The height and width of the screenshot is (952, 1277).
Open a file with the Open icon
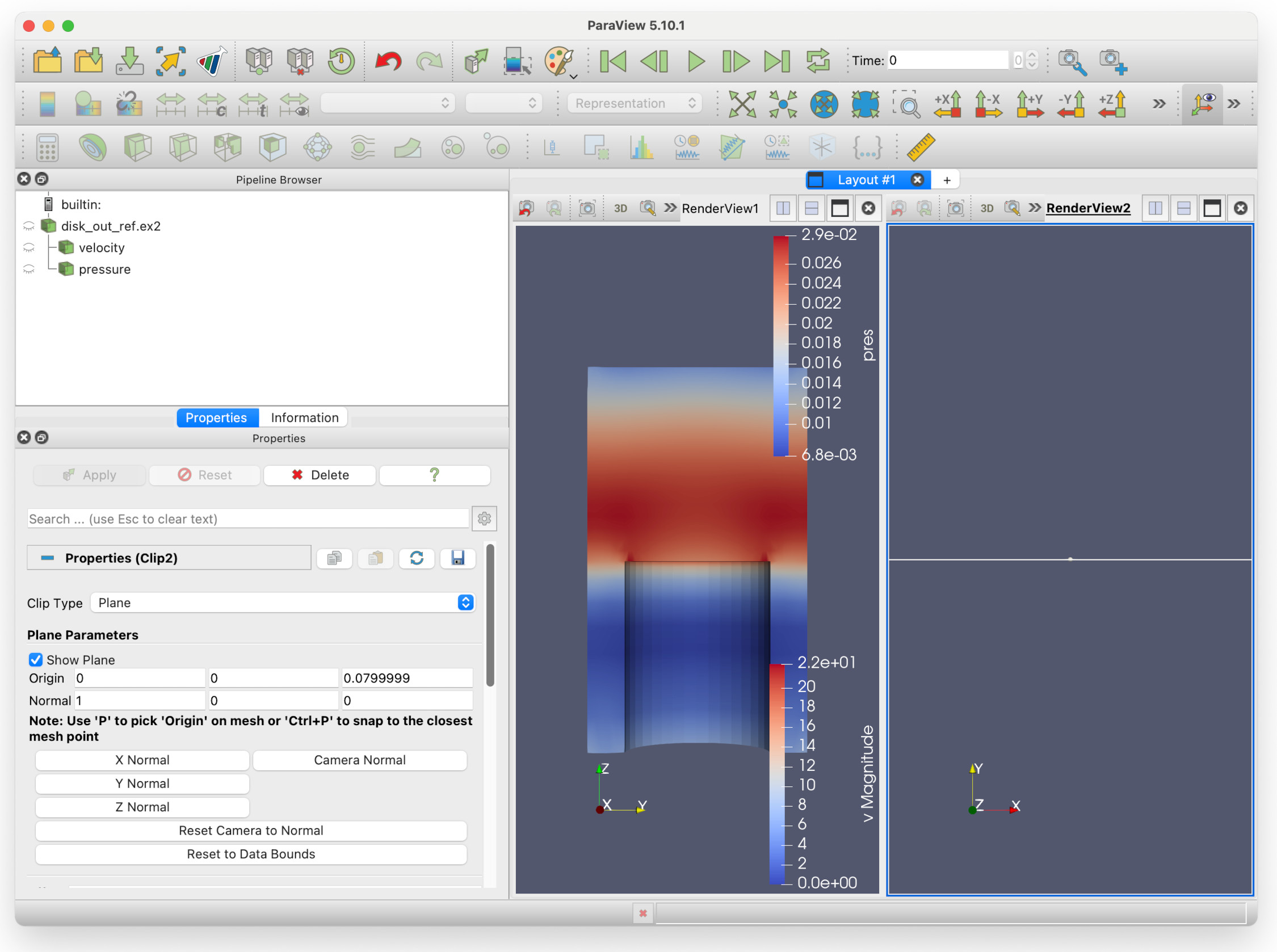tap(47, 61)
